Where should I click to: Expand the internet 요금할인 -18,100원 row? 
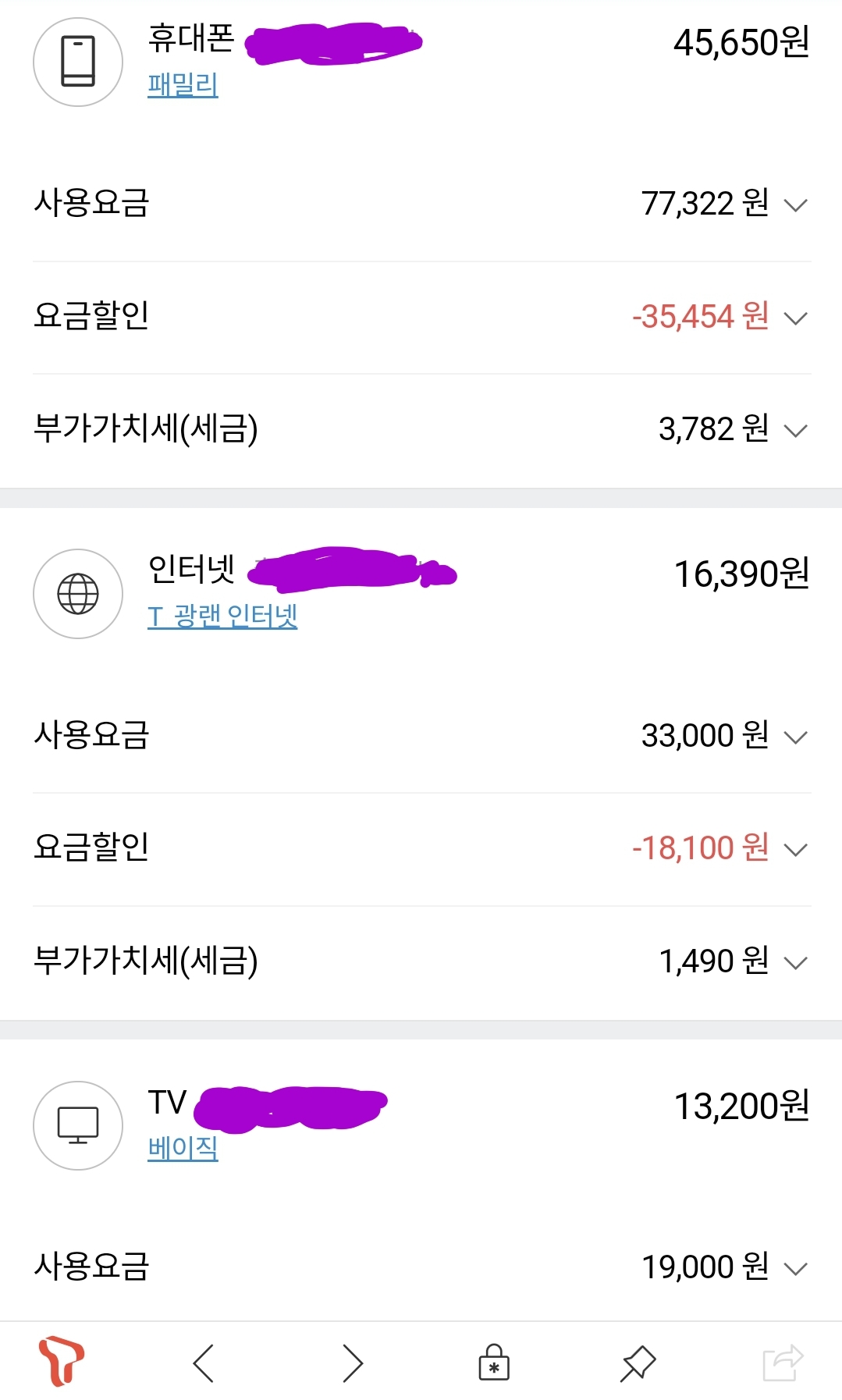point(795,850)
